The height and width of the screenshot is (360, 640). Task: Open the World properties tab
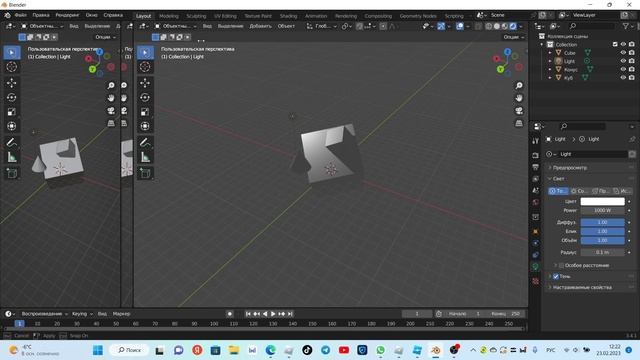click(536, 202)
